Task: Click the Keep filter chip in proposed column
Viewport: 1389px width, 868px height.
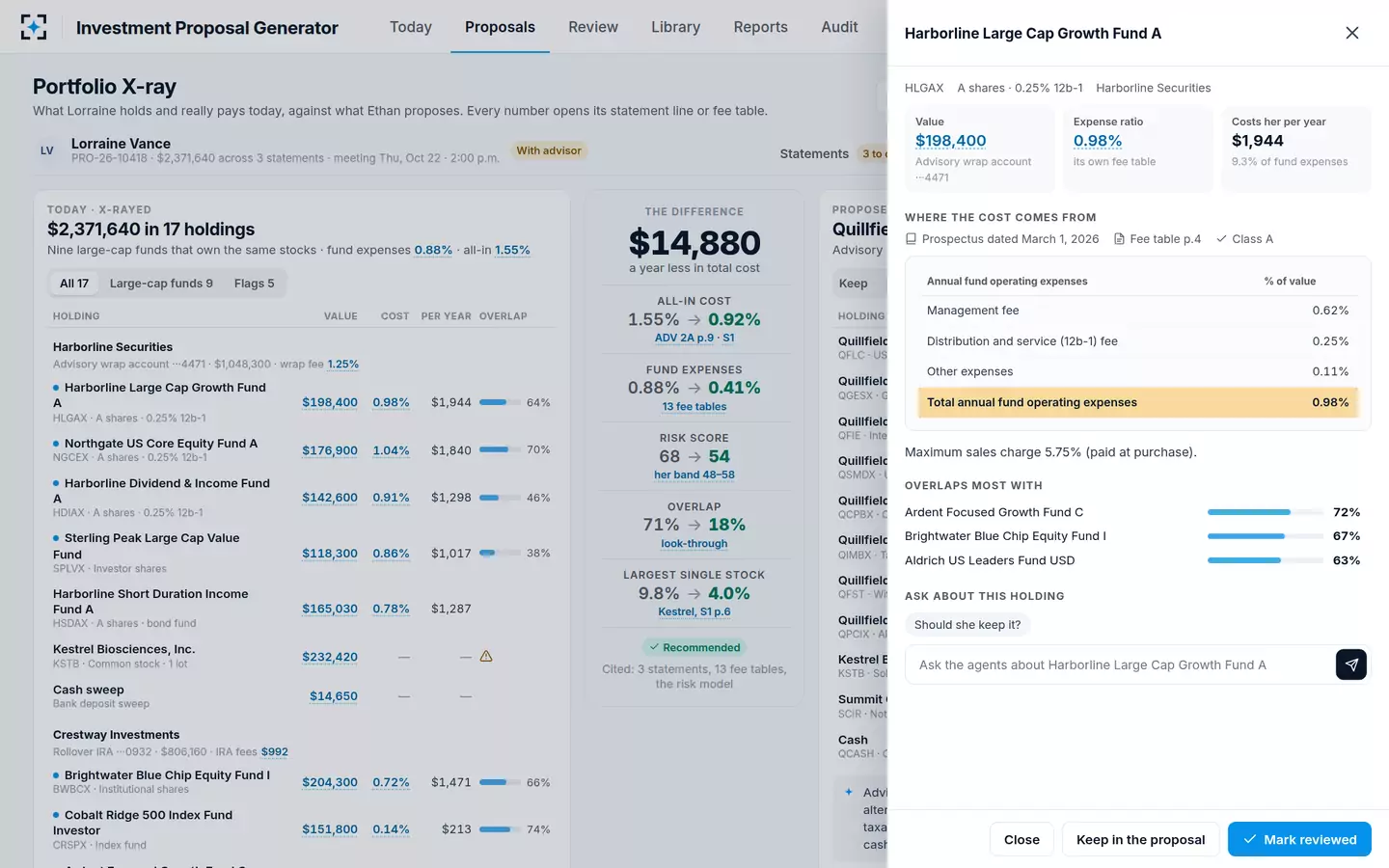Action: [853, 284]
